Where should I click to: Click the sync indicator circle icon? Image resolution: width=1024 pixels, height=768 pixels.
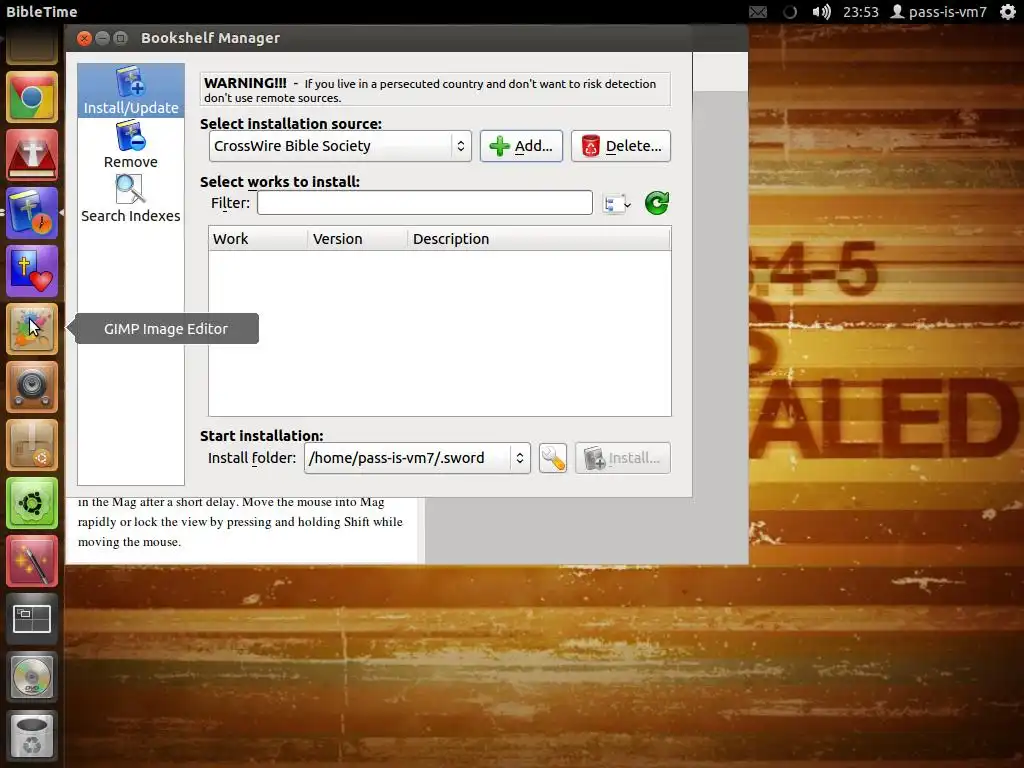pyautogui.click(x=790, y=12)
